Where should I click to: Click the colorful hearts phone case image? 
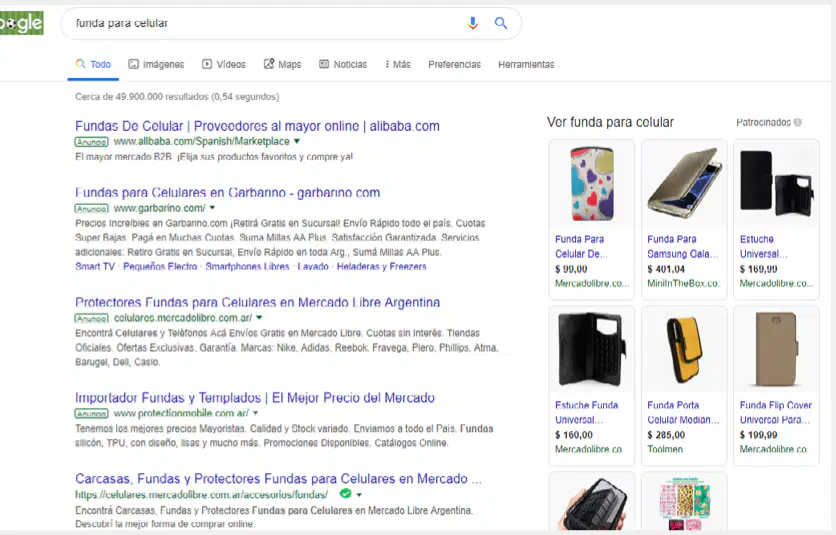(592, 185)
